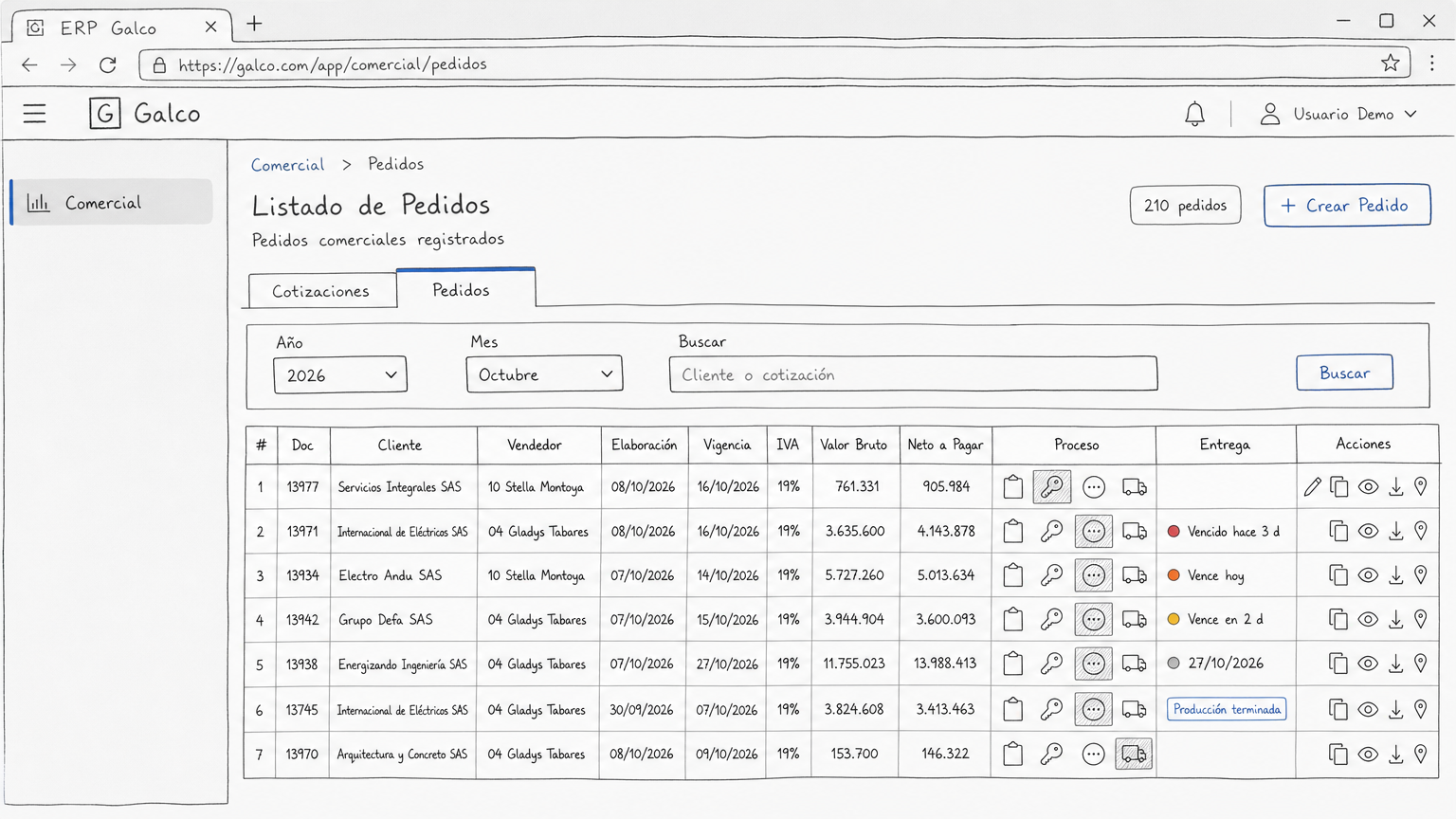View order 13971 with the eye icon
This screenshot has width=1456, height=819.
point(1368,532)
